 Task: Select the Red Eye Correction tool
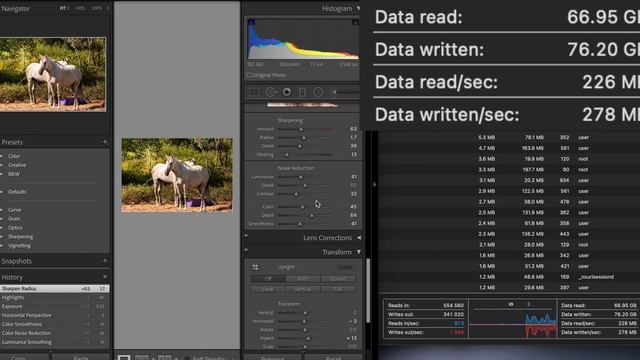tap(287, 92)
